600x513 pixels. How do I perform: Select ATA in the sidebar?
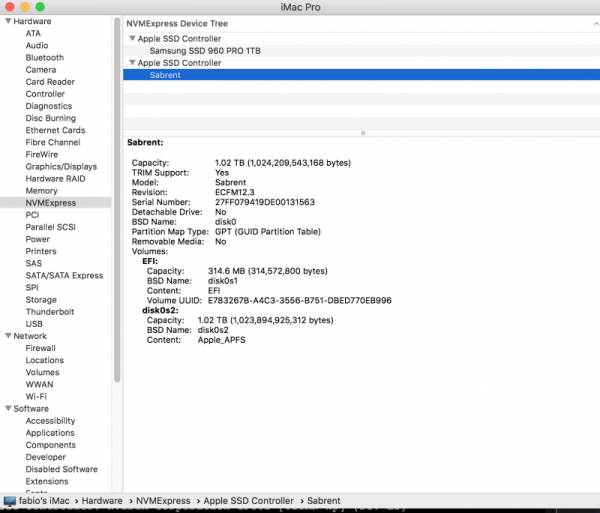coord(33,33)
